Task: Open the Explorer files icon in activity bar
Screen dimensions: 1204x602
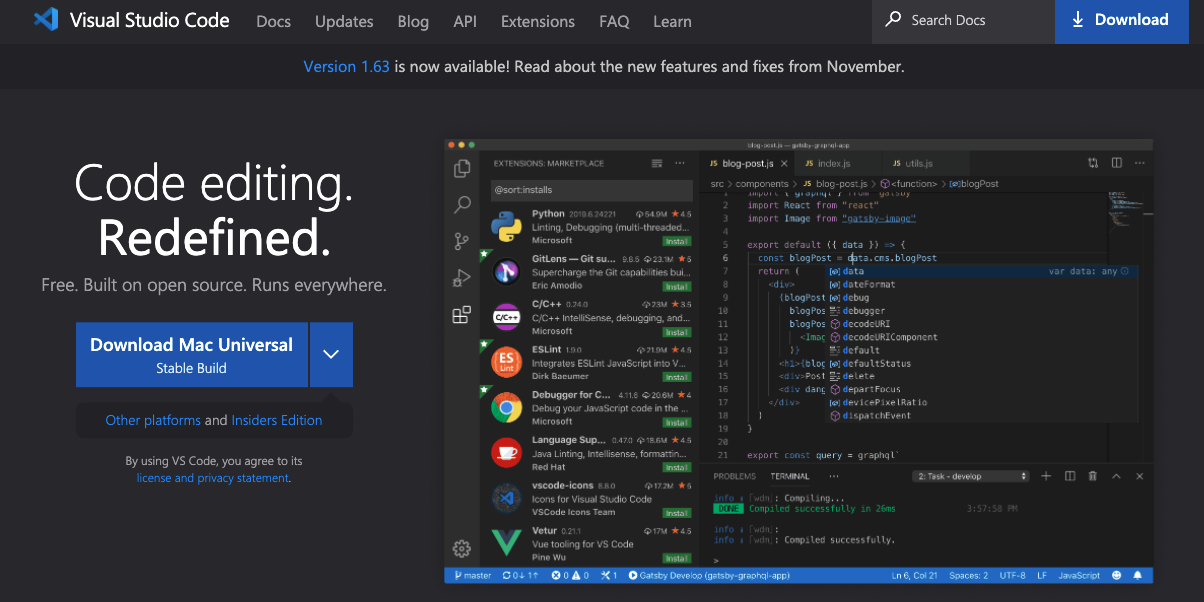Action: click(462, 169)
